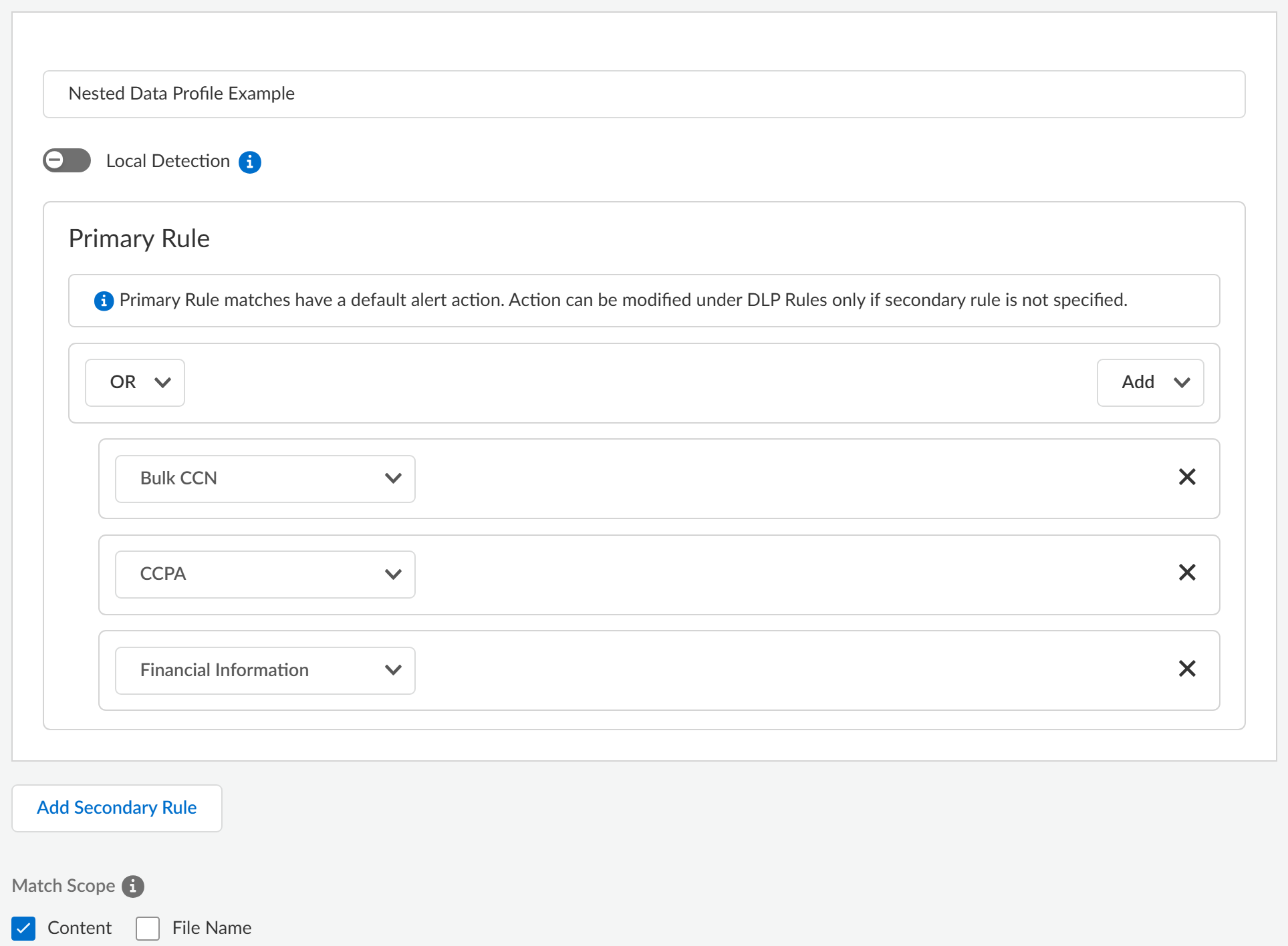Open the OR operator dropdown
The height and width of the screenshot is (946, 1288).
point(134,383)
